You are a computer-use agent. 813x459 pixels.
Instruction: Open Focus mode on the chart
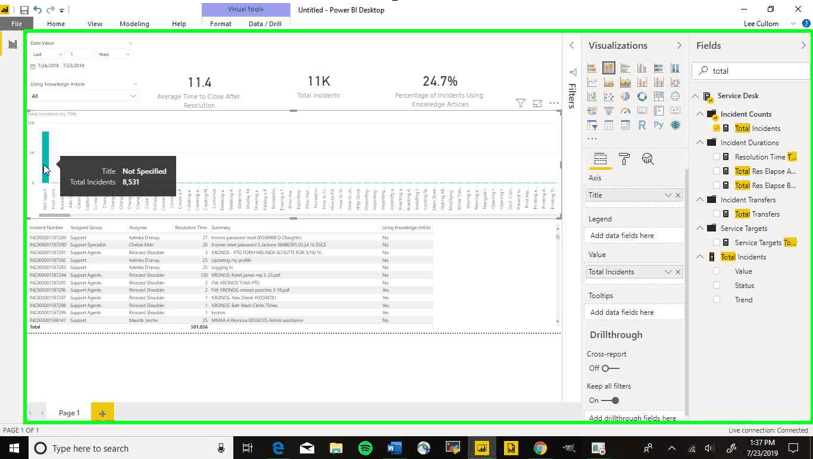537,103
